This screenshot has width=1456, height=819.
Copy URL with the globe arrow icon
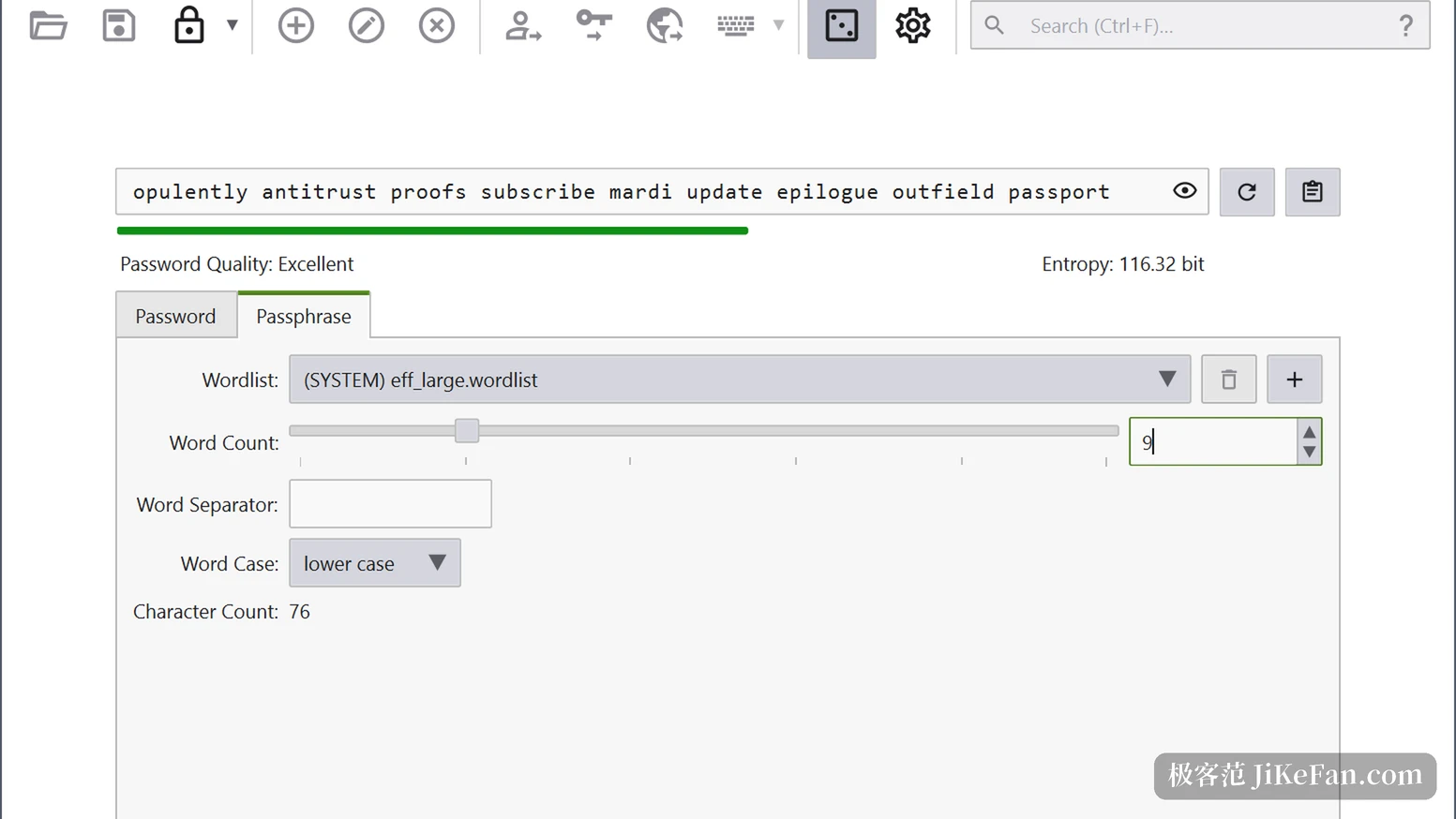(x=665, y=25)
